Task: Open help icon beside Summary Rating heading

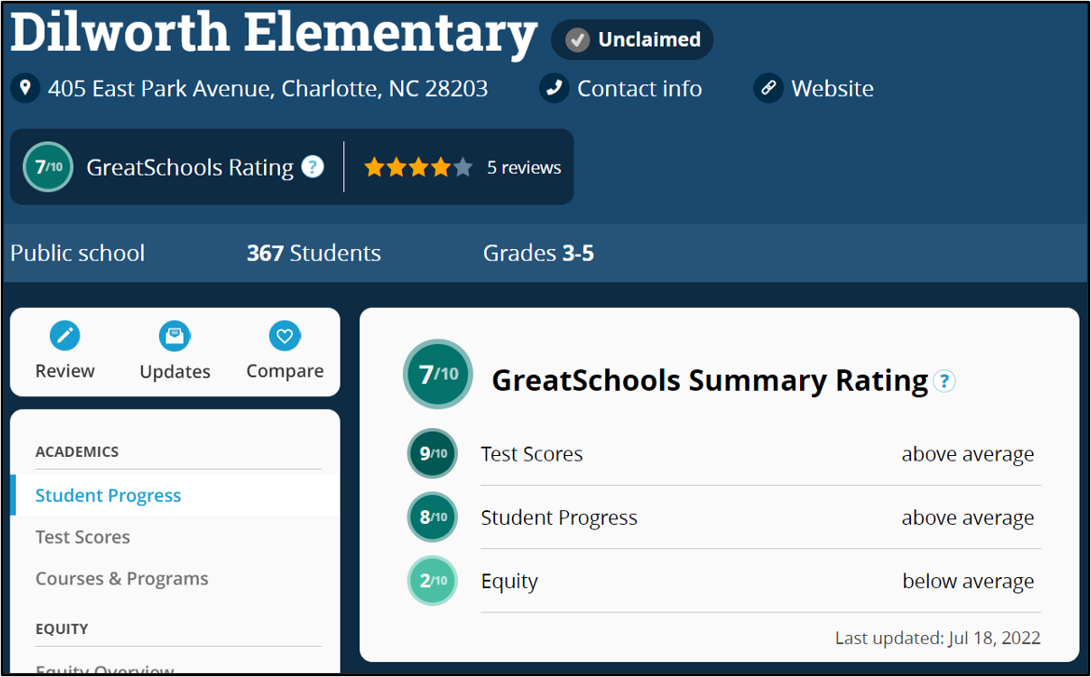Action: pos(944,381)
